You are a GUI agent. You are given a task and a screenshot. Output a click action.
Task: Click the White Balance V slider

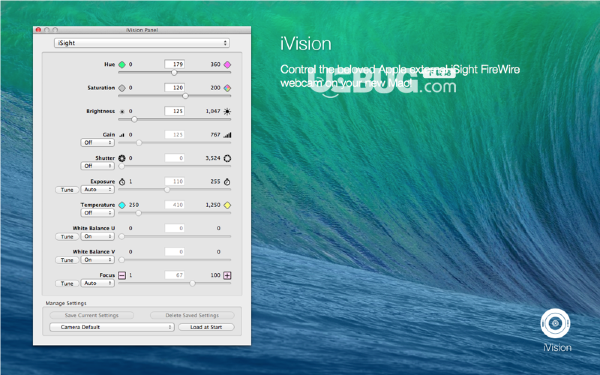[x=174, y=260]
